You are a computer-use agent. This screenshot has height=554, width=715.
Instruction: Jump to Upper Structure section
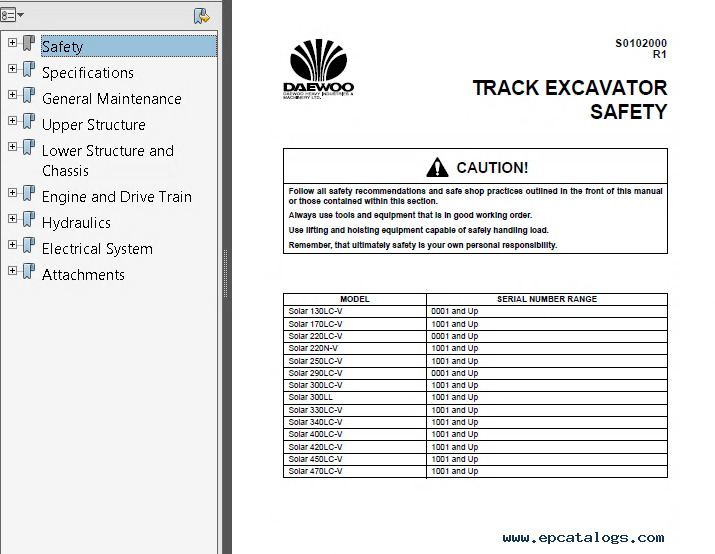click(x=93, y=124)
